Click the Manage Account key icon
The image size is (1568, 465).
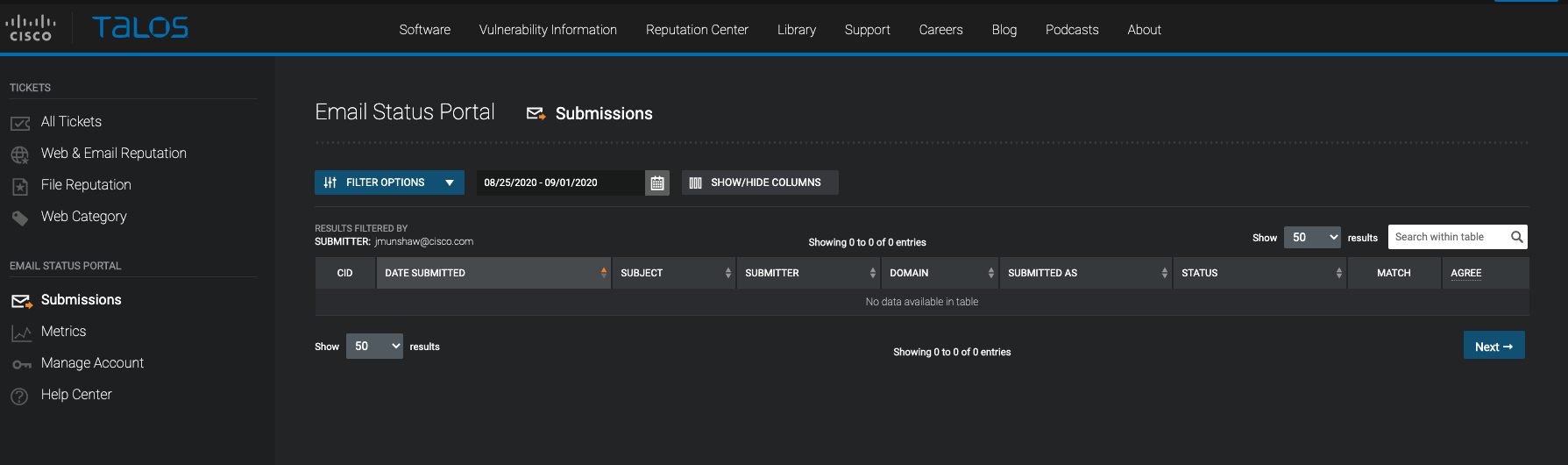21,364
